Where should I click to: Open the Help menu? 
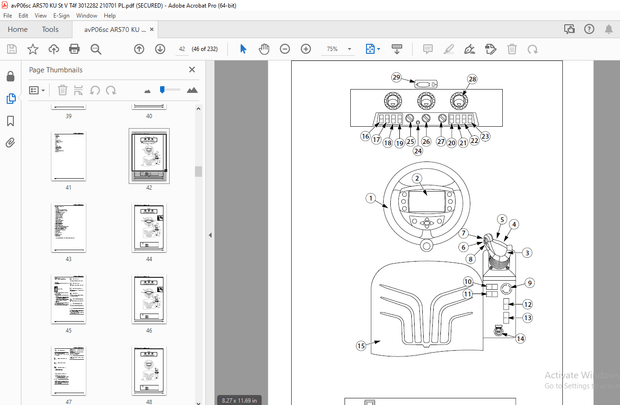(110, 15)
